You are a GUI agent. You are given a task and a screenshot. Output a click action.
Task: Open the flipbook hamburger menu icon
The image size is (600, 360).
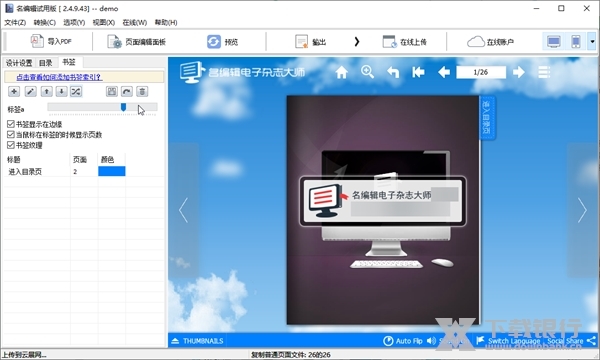544,72
